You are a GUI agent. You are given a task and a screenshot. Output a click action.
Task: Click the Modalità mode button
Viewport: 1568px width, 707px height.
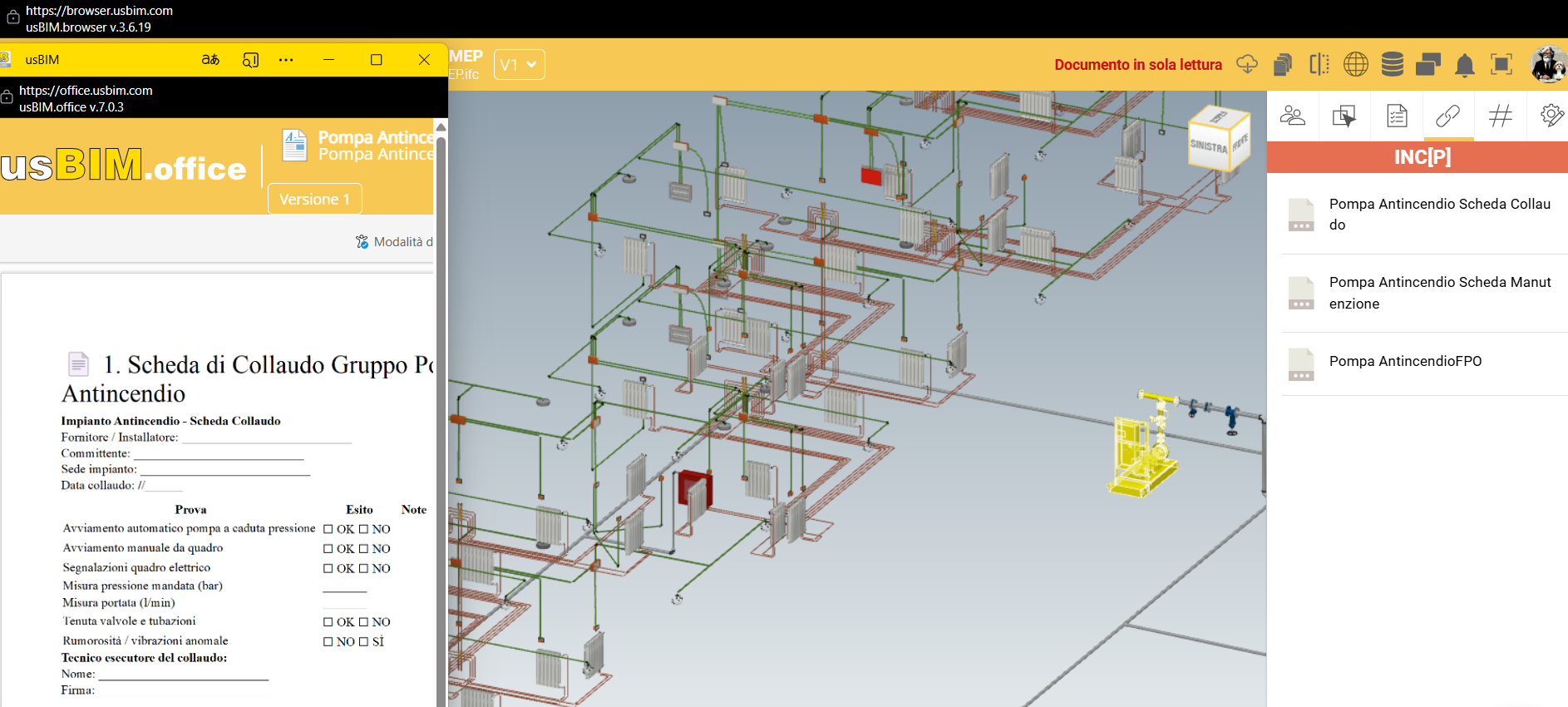click(x=394, y=242)
